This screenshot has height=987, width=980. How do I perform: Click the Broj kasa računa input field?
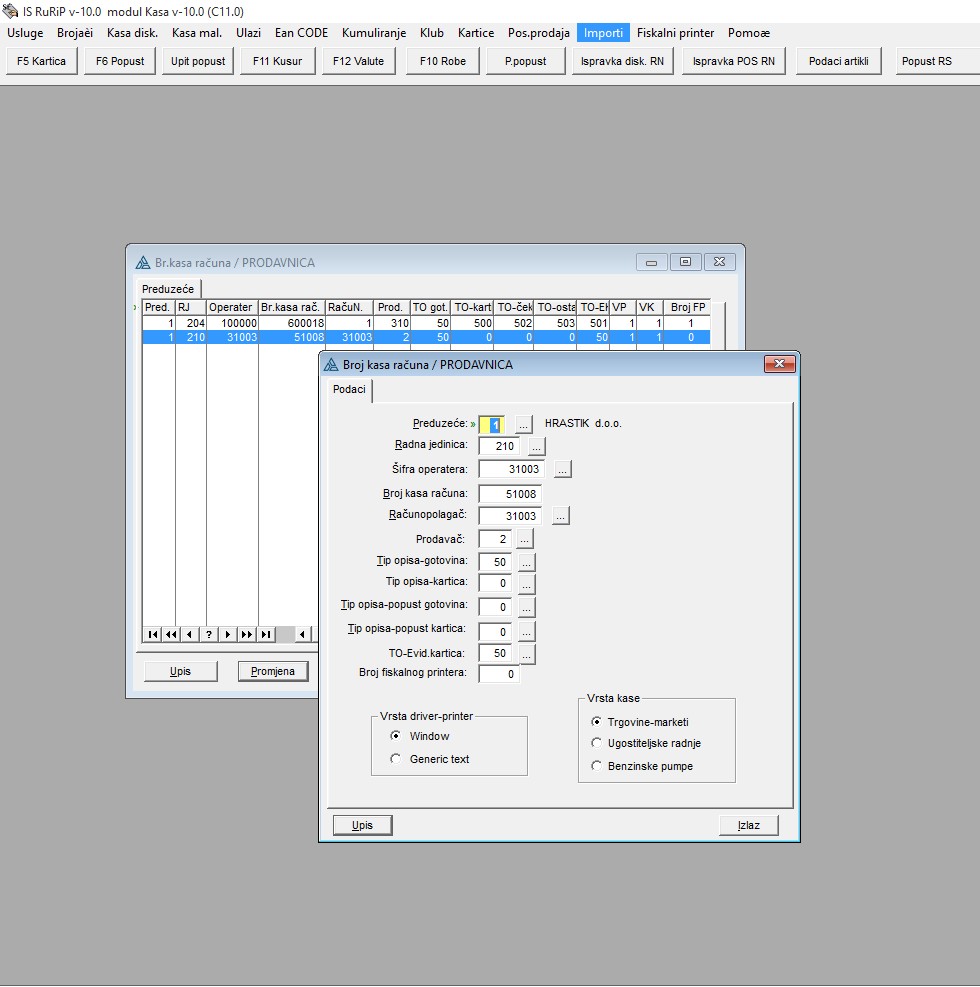click(x=509, y=493)
